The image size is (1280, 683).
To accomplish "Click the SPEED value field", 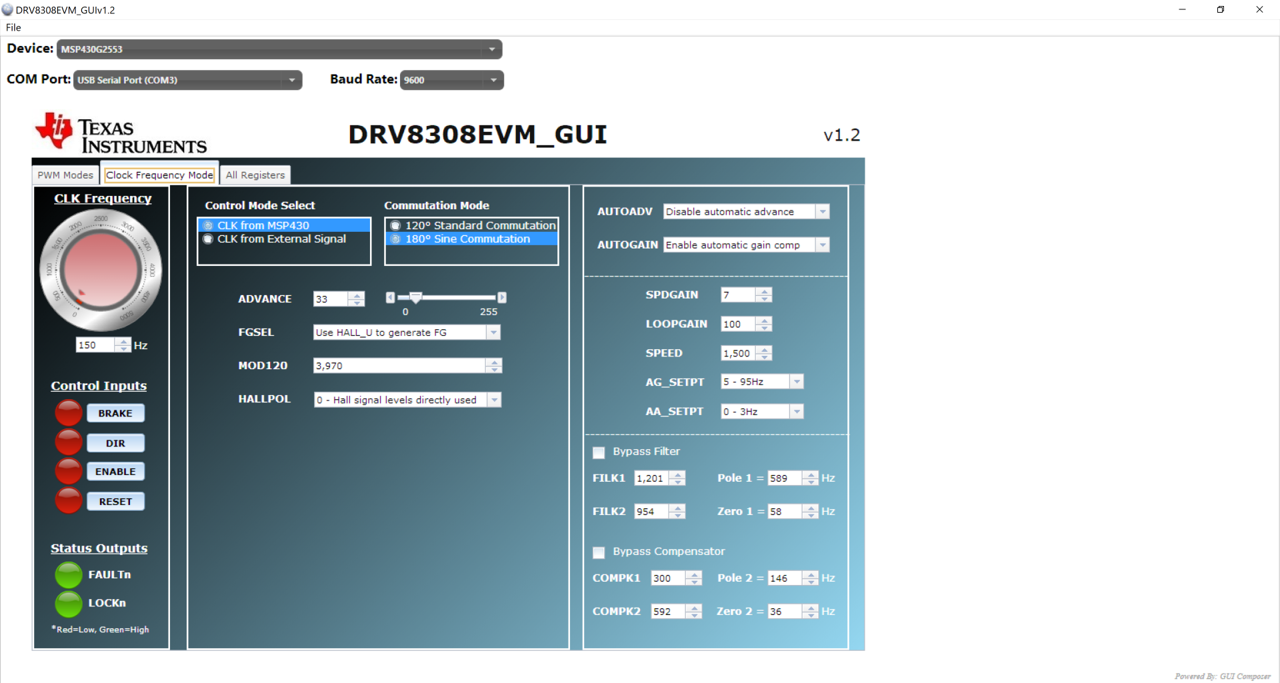I will point(739,353).
